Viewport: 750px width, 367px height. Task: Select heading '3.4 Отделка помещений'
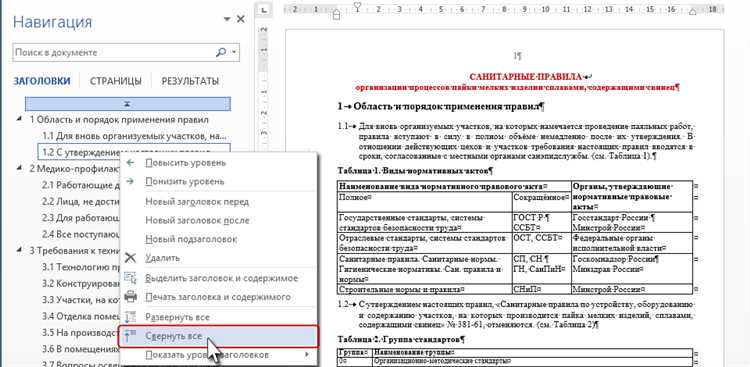(80, 316)
